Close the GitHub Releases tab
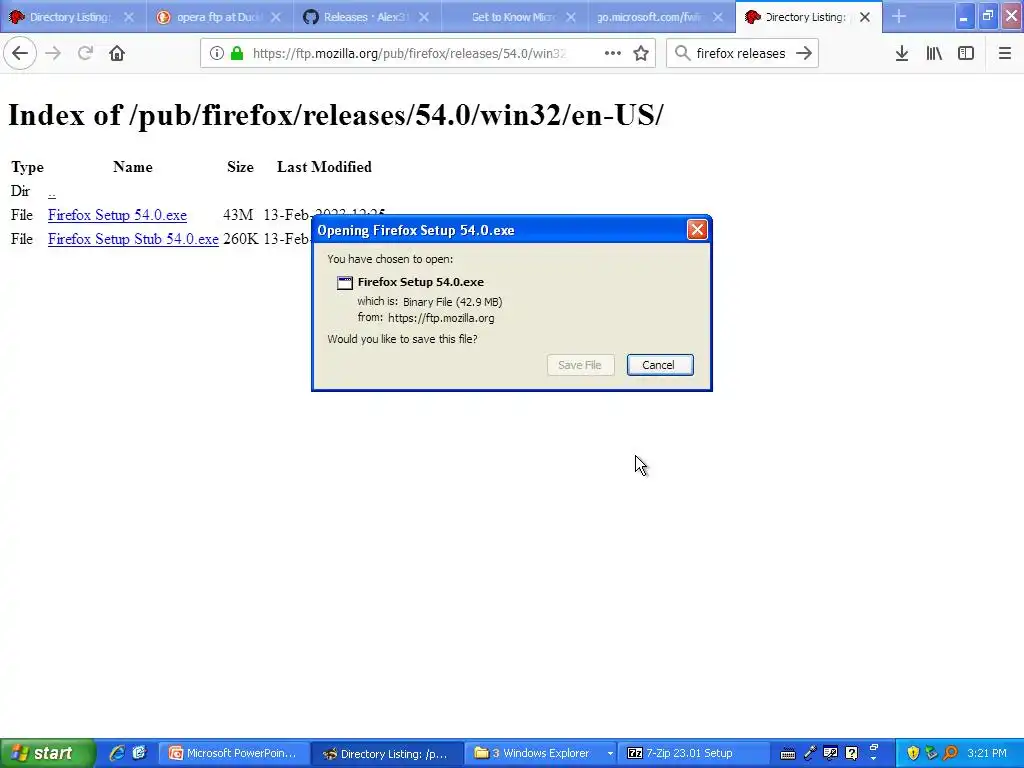This screenshot has height=768, width=1024. coord(424,17)
